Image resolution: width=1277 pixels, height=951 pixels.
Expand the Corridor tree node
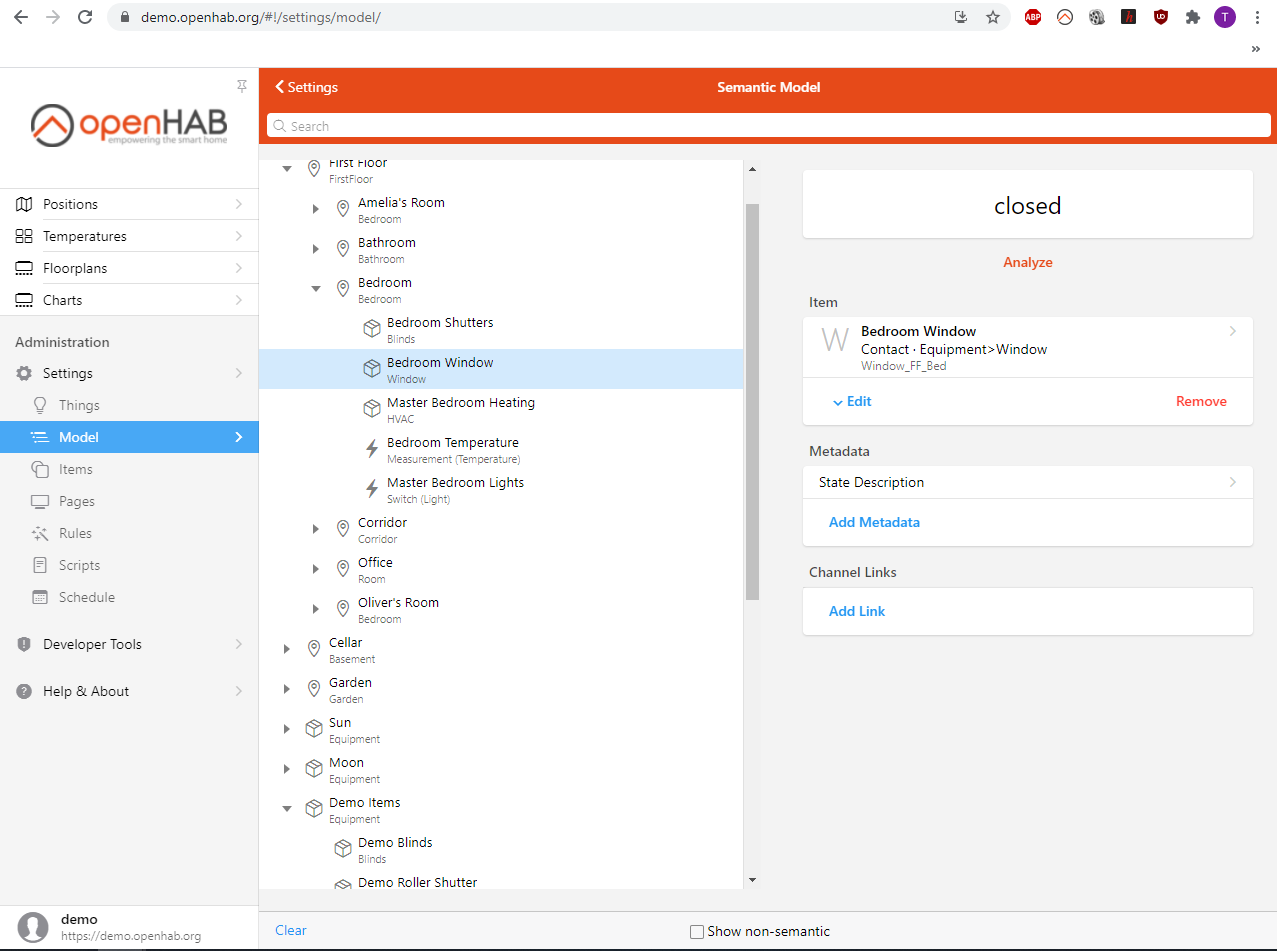click(x=316, y=529)
